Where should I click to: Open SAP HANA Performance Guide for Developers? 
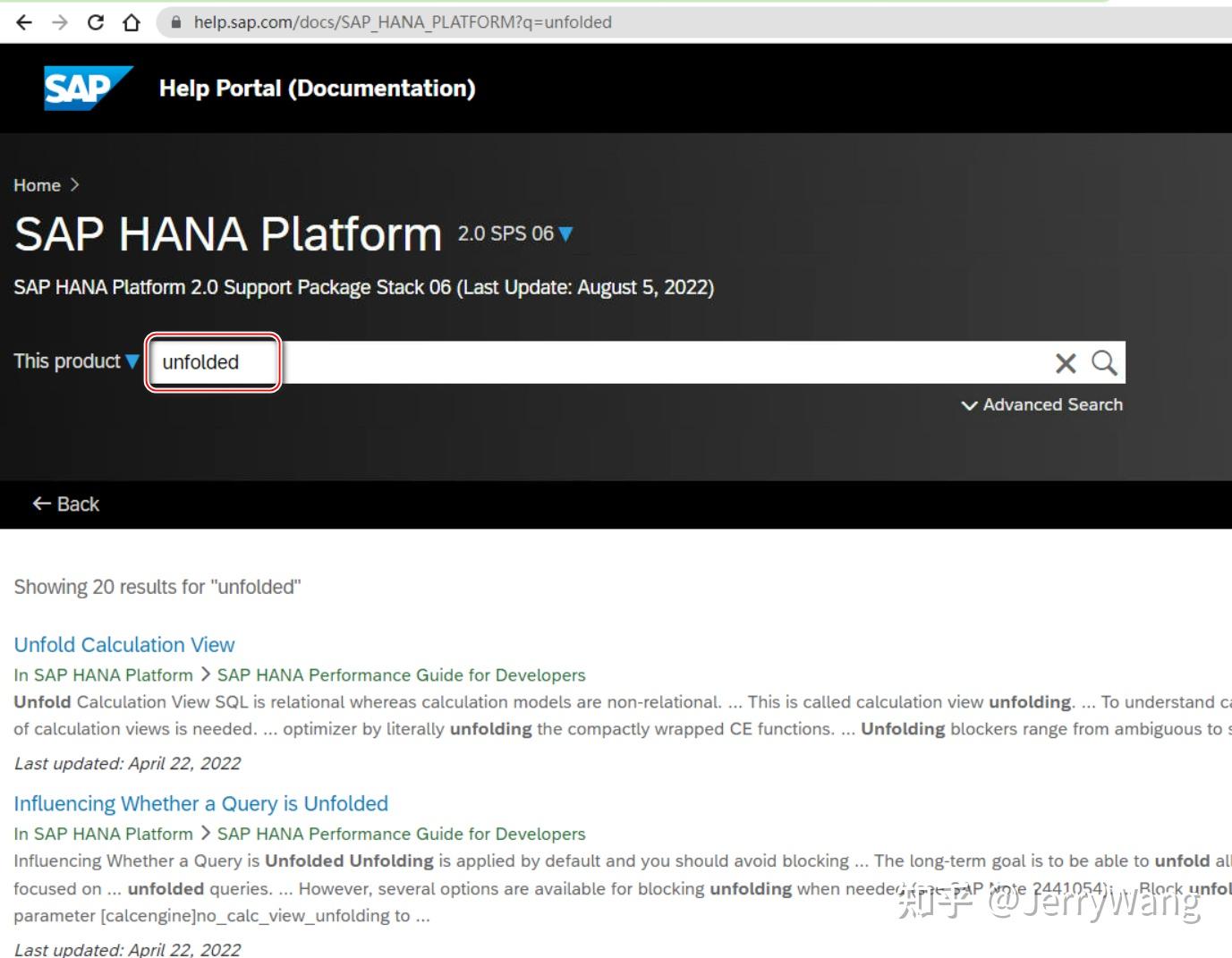[401, 674]
